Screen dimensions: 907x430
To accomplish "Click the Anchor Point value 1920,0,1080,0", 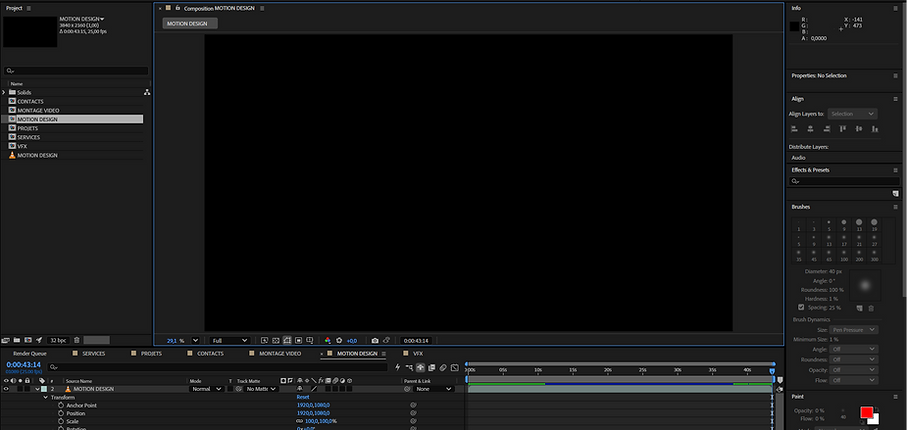I will tap(314, 405).
